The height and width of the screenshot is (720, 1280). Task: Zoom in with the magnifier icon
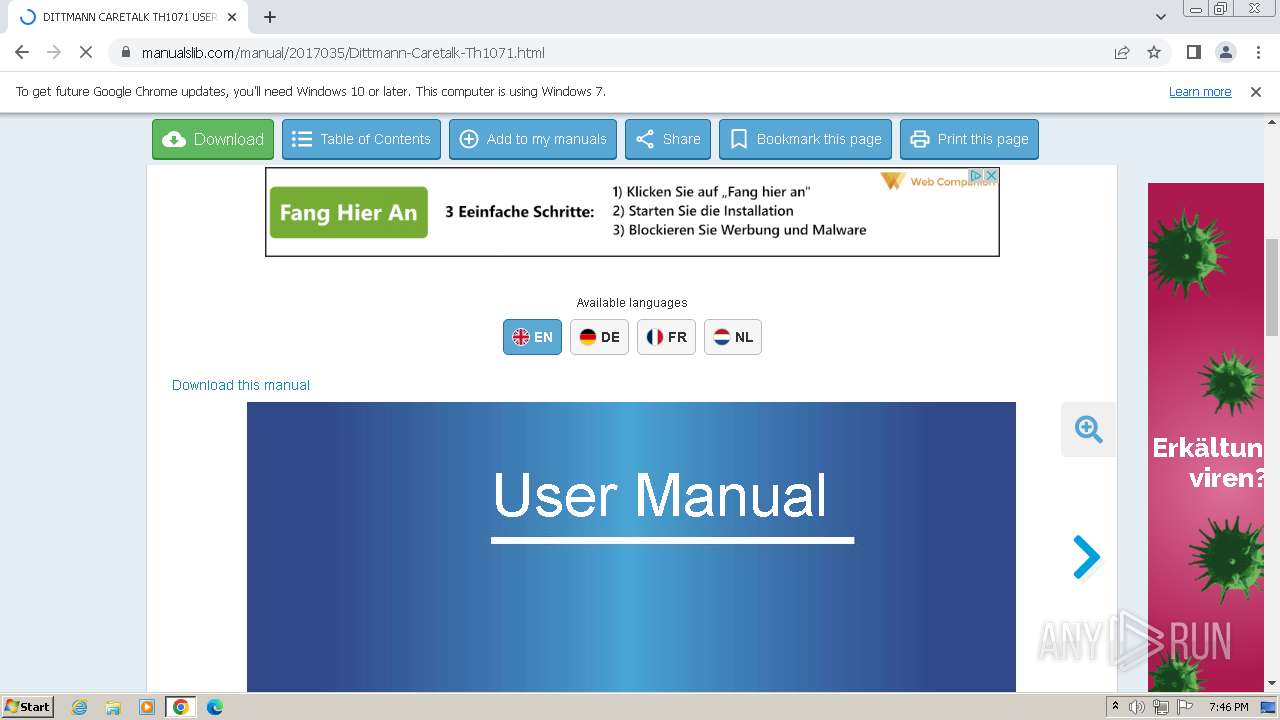1088,429
